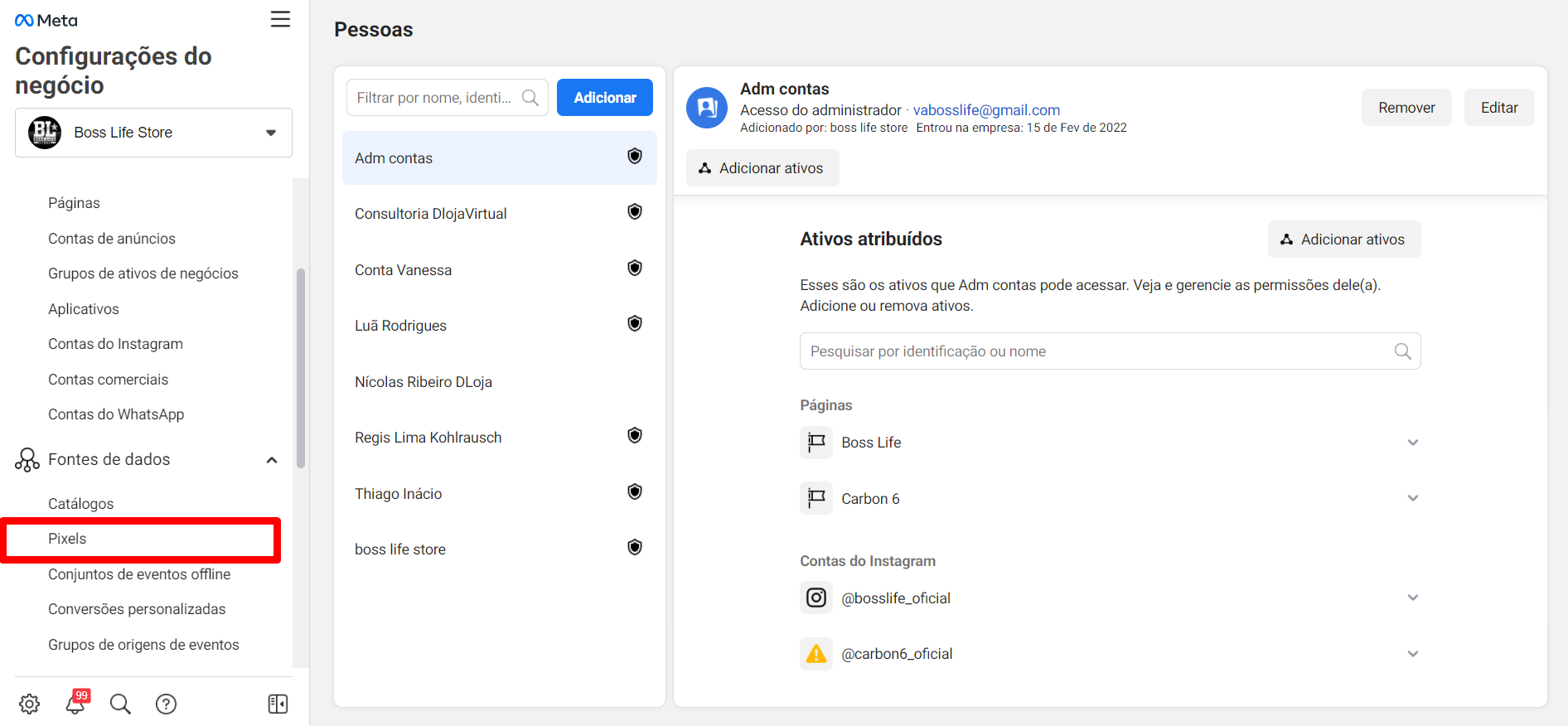Click the warning icon for @carbon6_oficial
This screenshot has height=726, width=1568.
816,654
